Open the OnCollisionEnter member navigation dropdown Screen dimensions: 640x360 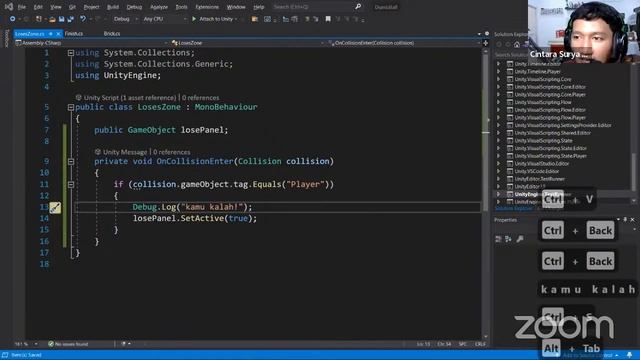[x=404, y=43]
